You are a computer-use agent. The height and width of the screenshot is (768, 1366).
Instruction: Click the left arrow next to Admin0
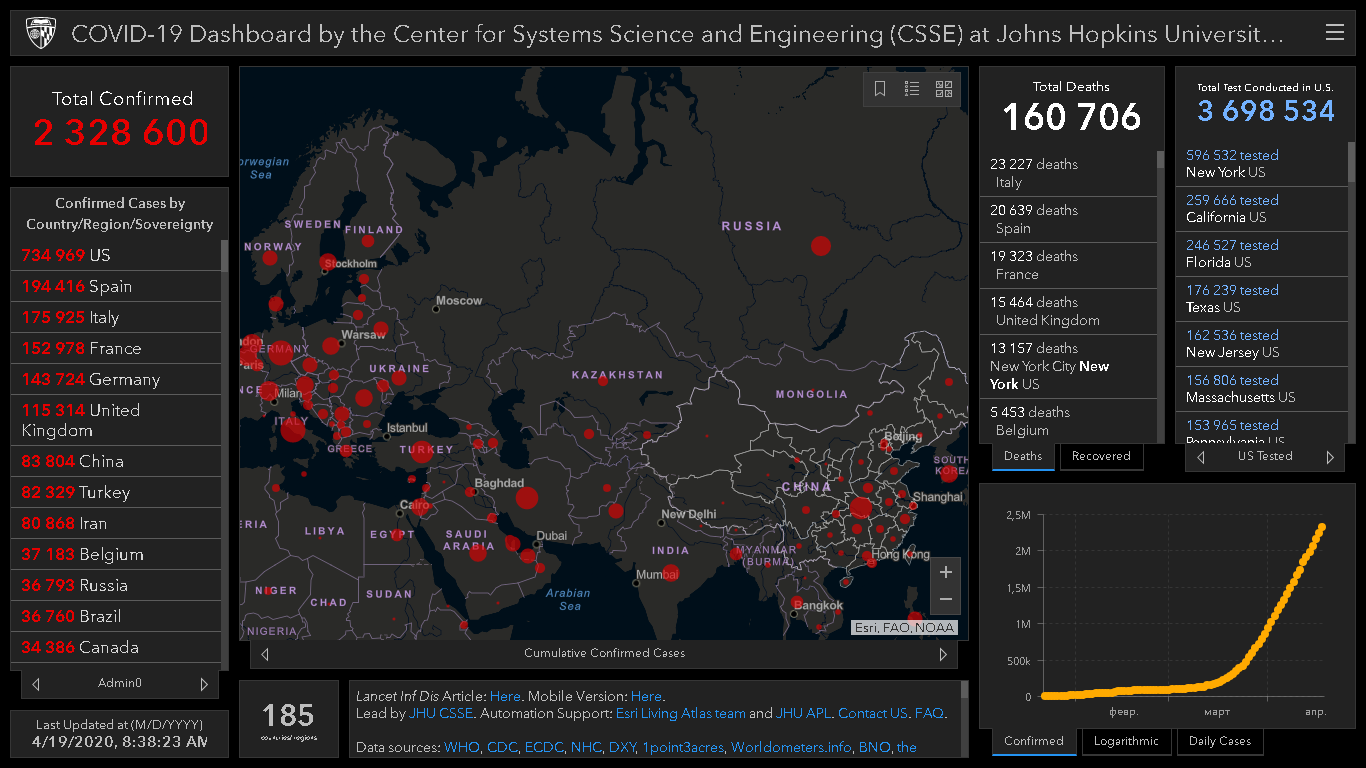coord(36,685)
